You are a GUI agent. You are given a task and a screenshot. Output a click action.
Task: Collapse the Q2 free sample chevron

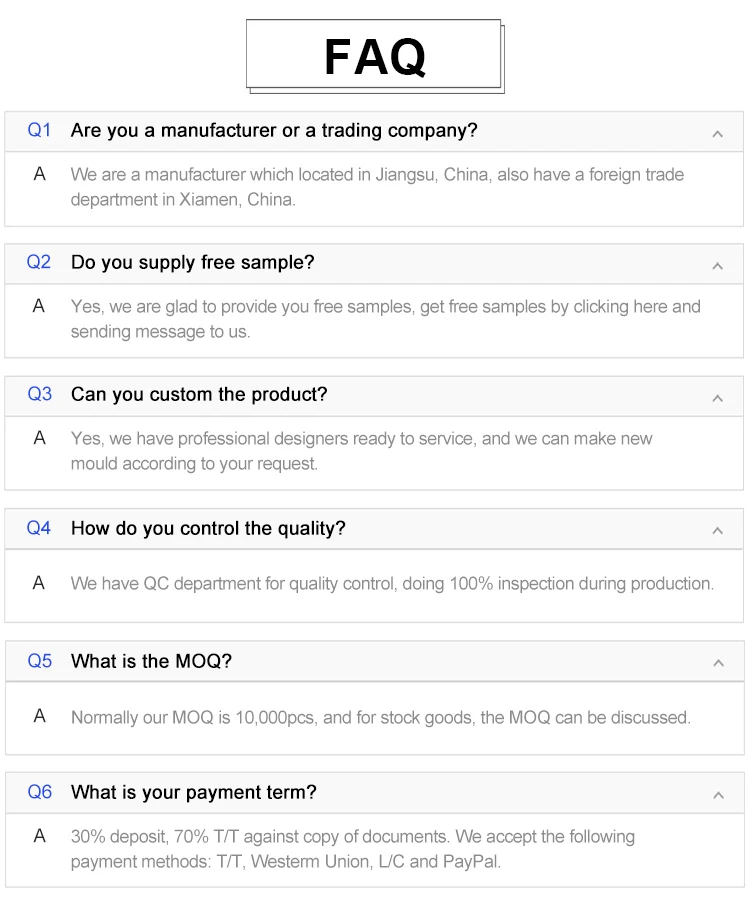717,265
